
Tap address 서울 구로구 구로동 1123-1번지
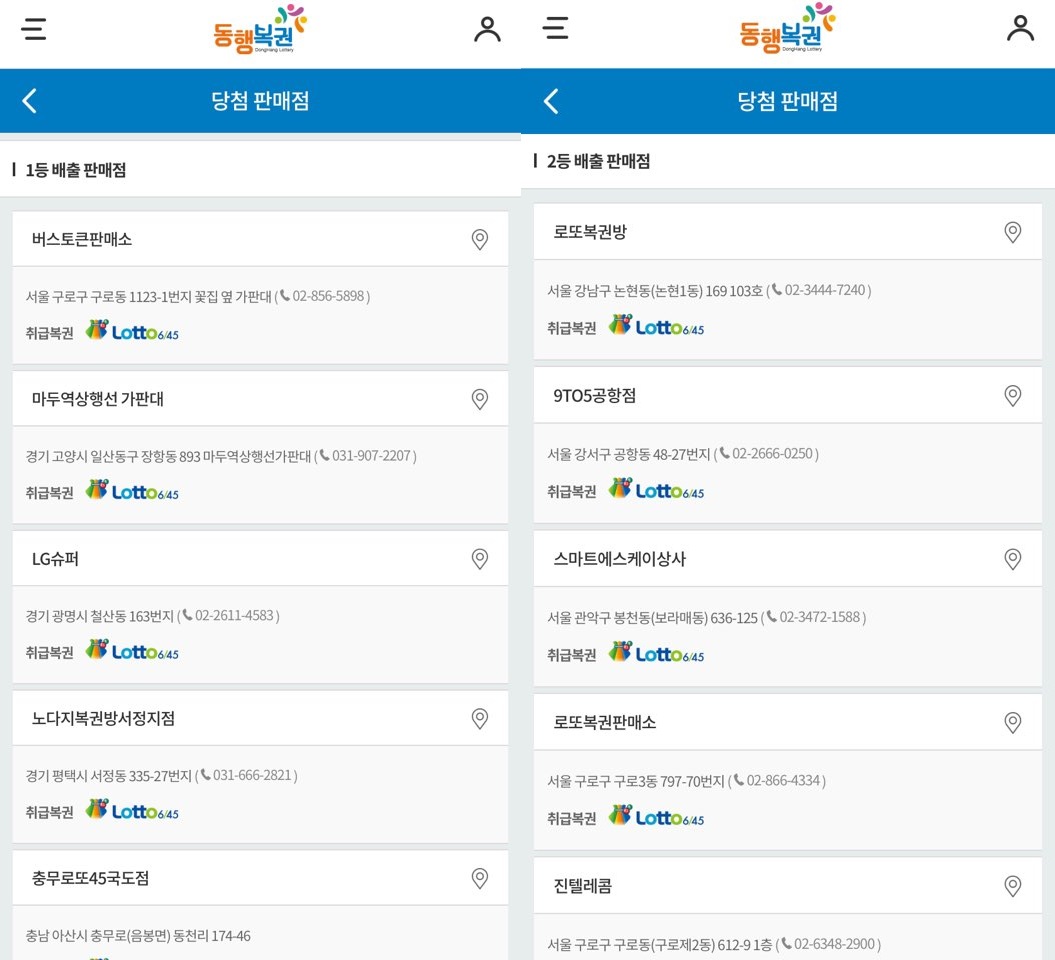point(108,297)
